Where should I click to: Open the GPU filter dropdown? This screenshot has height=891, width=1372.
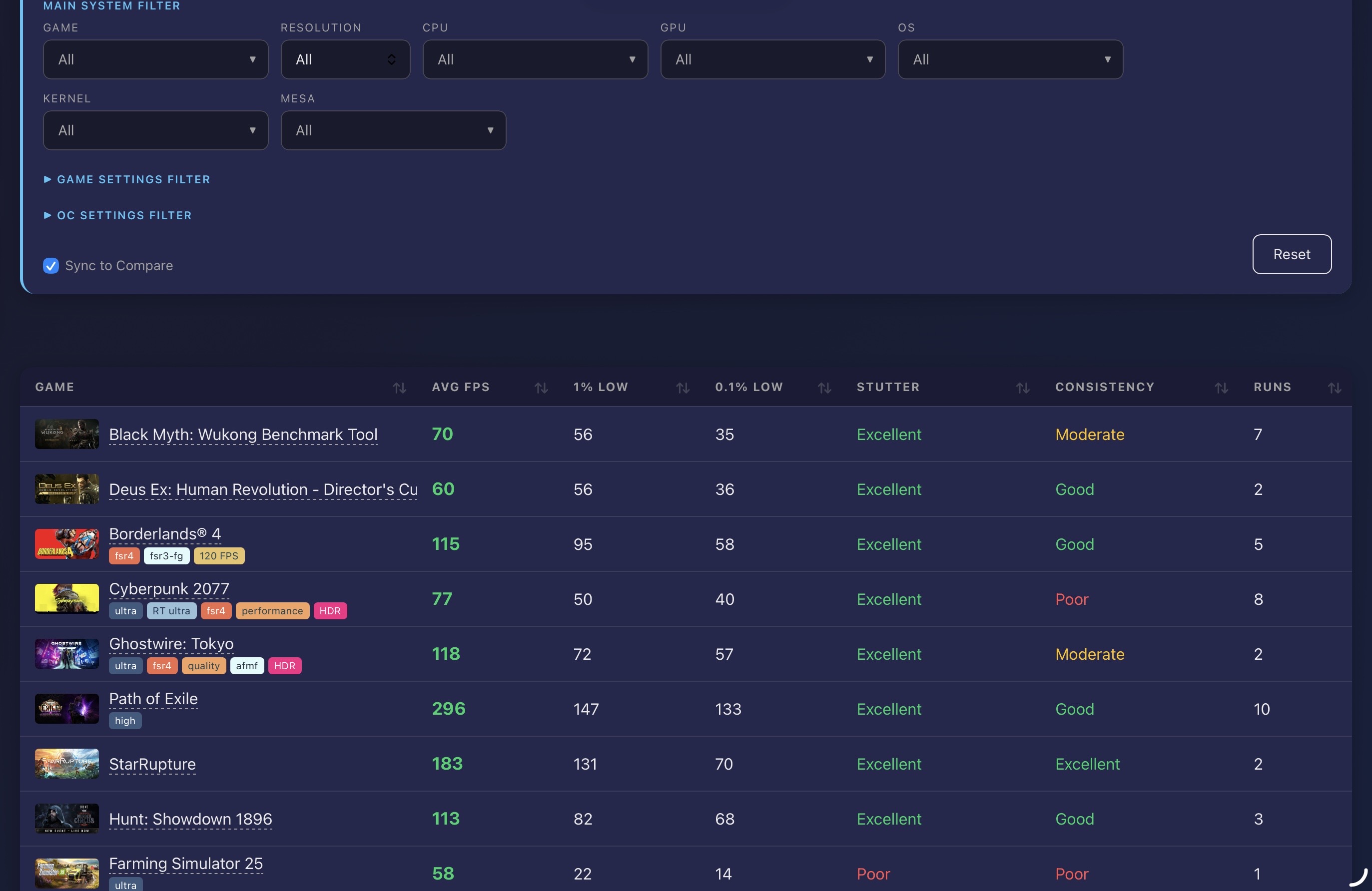point(772,59)
